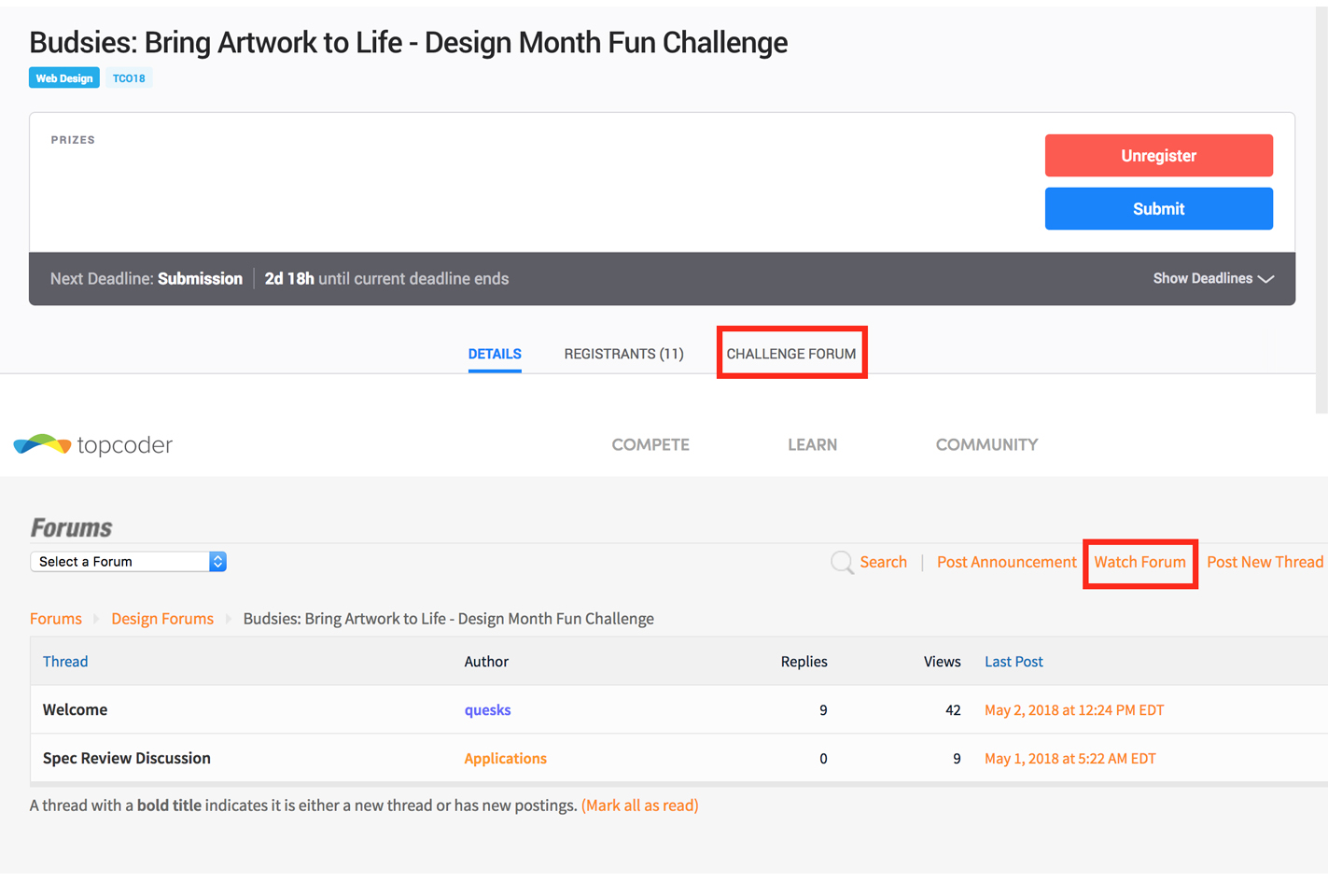Click the search magnifier icon
Screen dimensions: 1328x896
tap(842, 562)
